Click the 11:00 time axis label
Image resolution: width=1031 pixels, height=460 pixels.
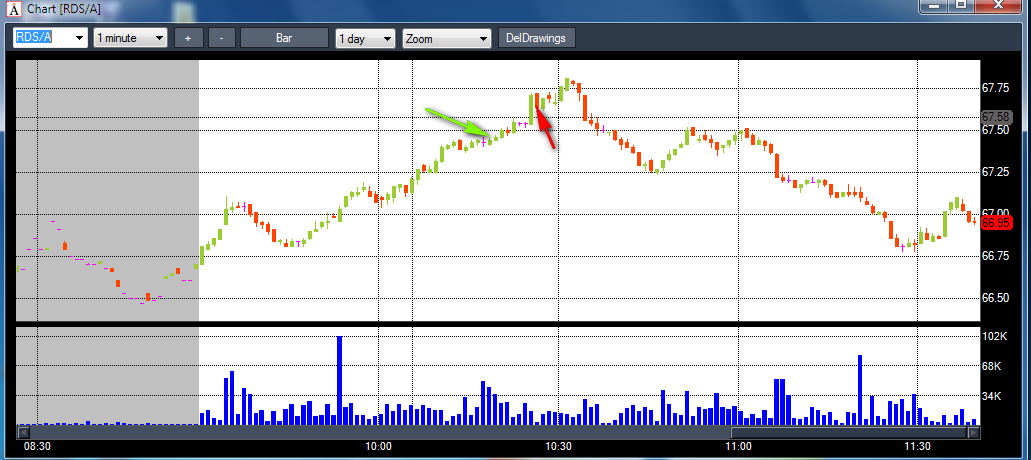point(738,446)
